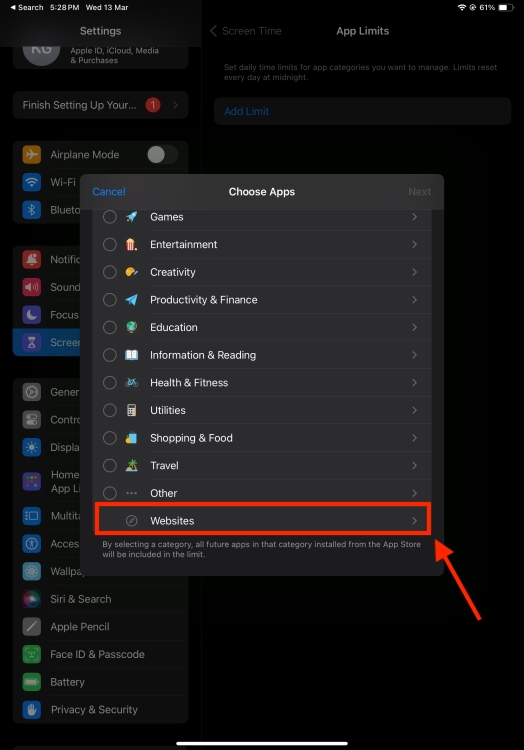Select the Games category radio circle

point(109,217)
